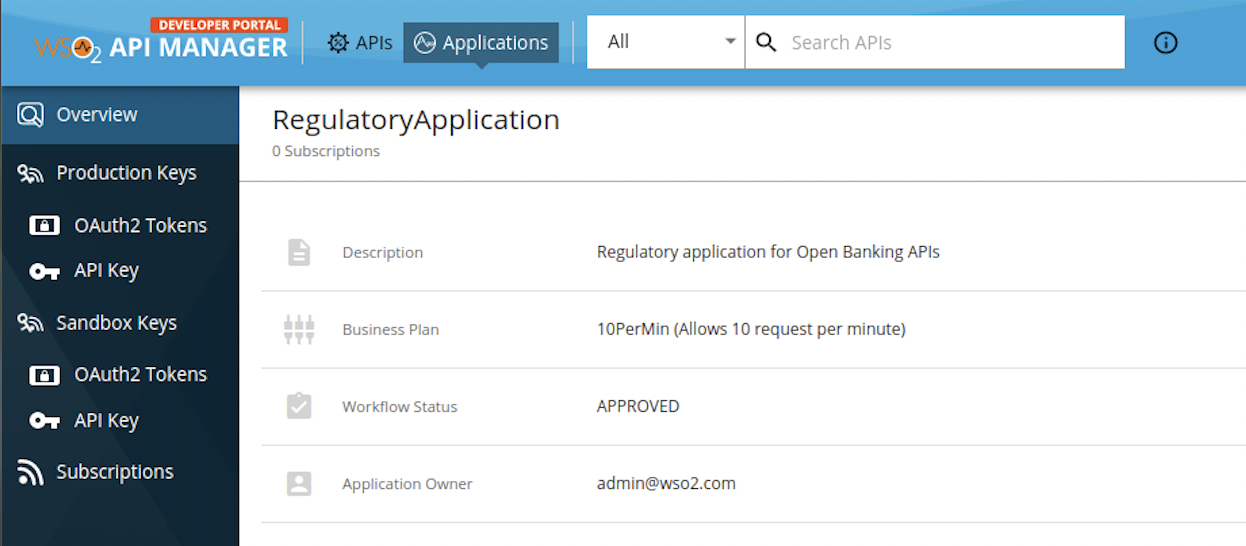Click the info icon in the header
The image size is (1246, 546).
(x=1165, y=43)
